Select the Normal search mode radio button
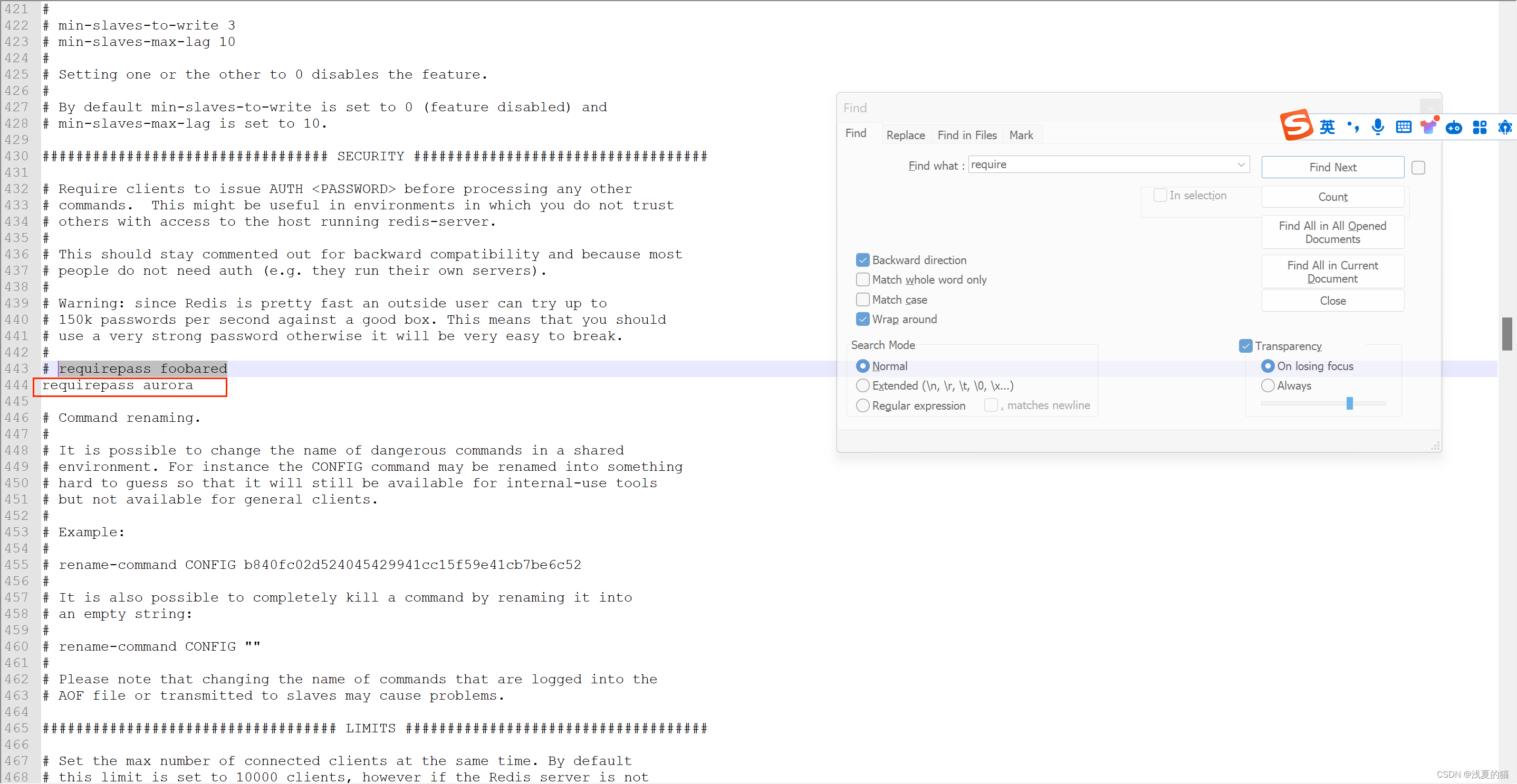The width and height of the screenshot is (1517, 784). (x=862, y=365)
